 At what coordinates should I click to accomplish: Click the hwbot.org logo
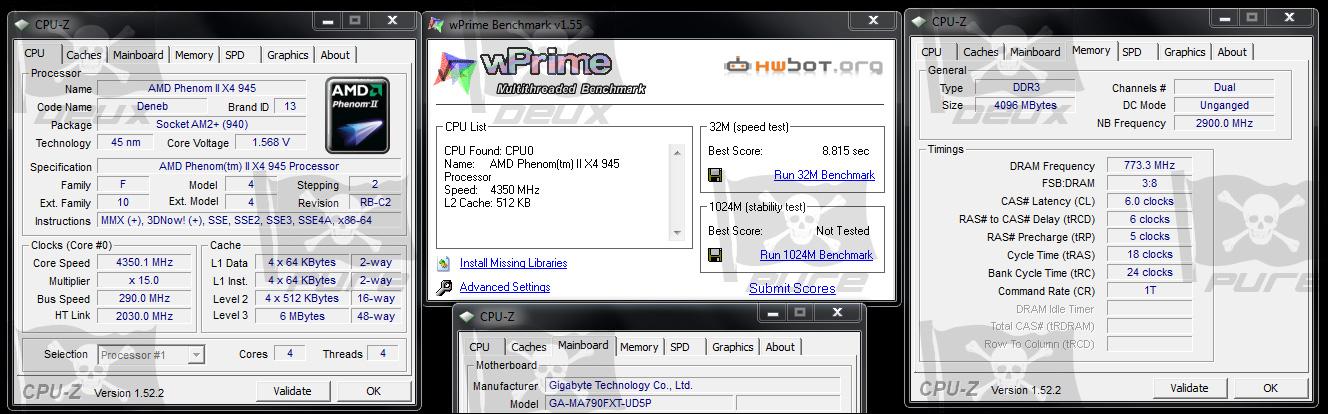[803, 66]
